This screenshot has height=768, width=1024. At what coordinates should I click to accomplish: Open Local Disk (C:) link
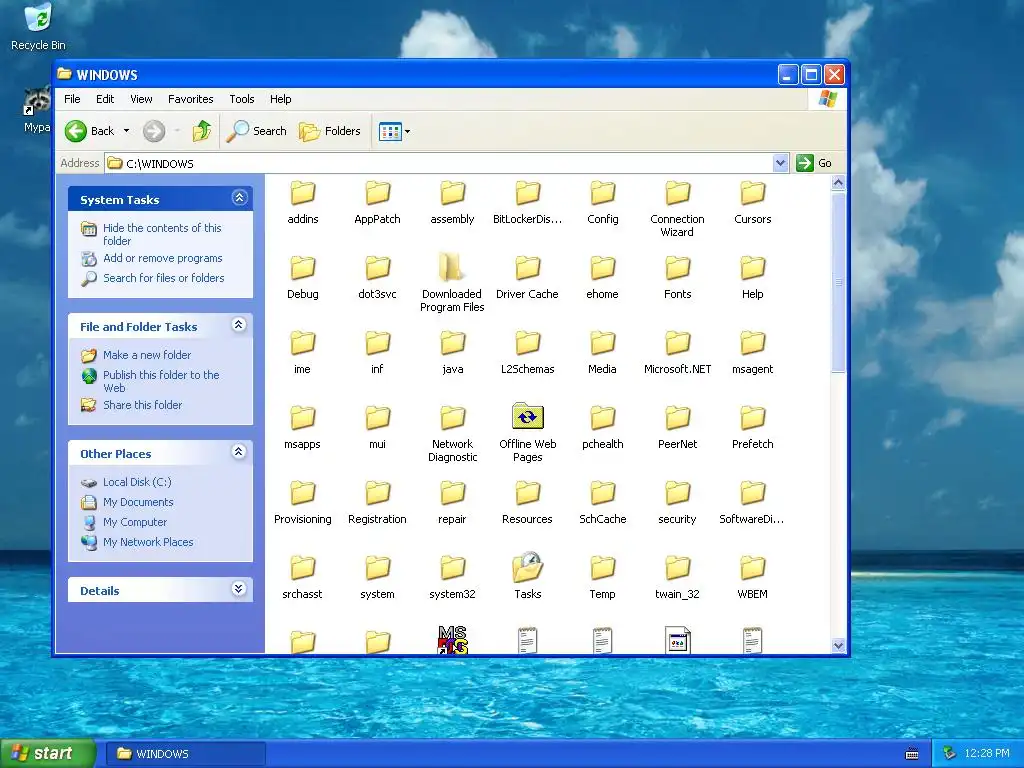(x=137, y=482)
